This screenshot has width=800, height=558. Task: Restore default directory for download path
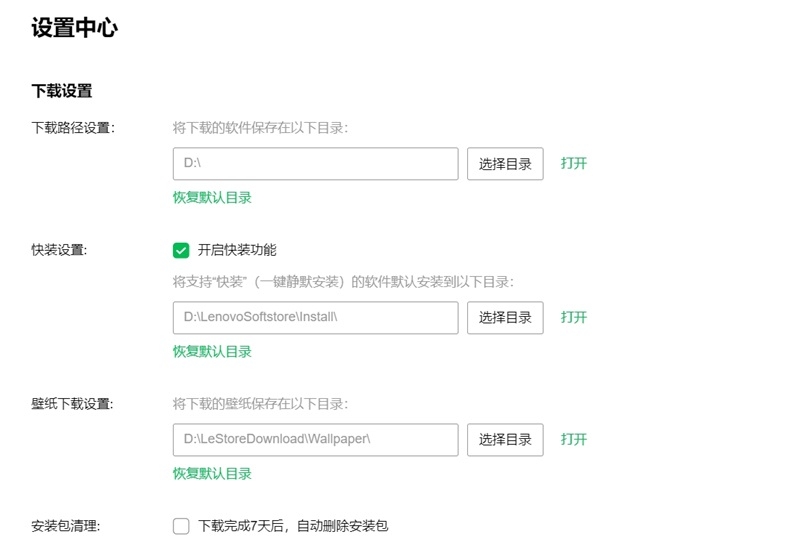(212, 198)
